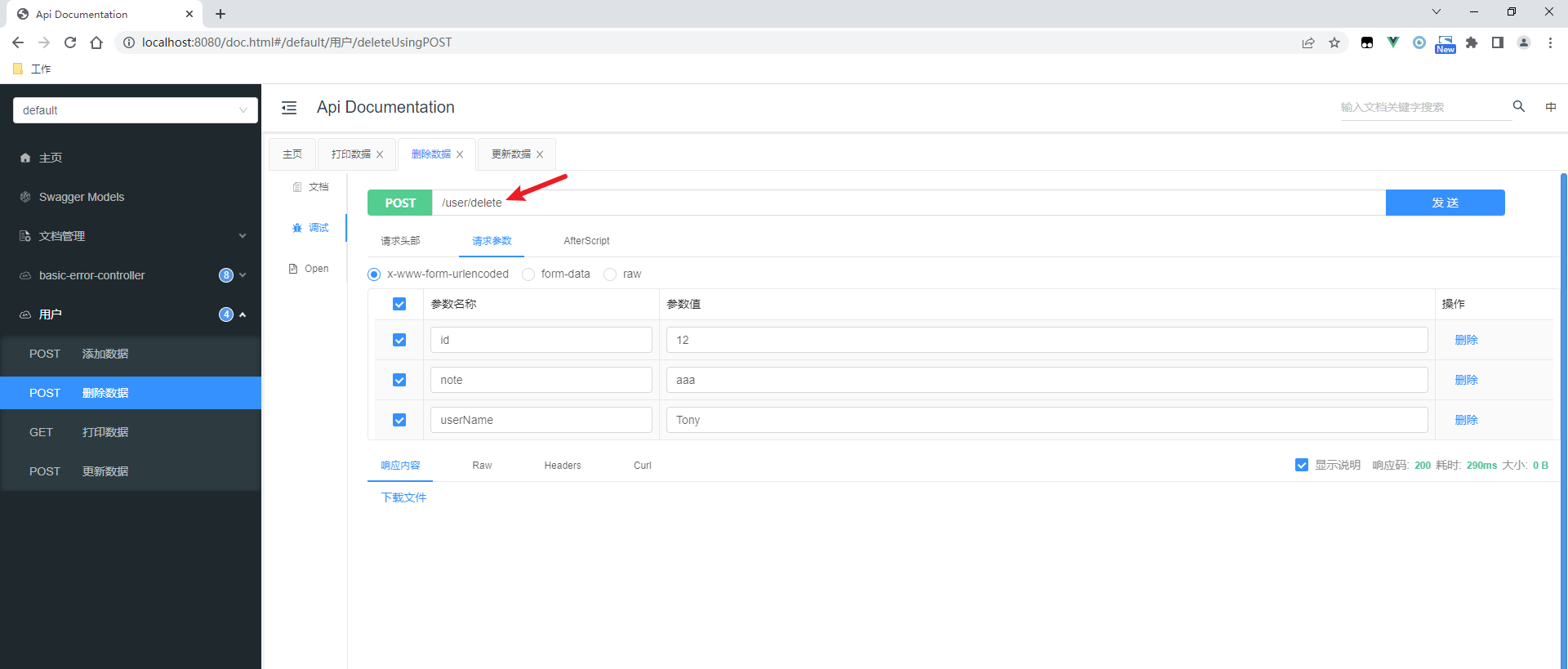Click the browser home icon
Image resolution: width=1568 pixels, height=669 pixels.
pyautogui.click(x=96, y=42)
